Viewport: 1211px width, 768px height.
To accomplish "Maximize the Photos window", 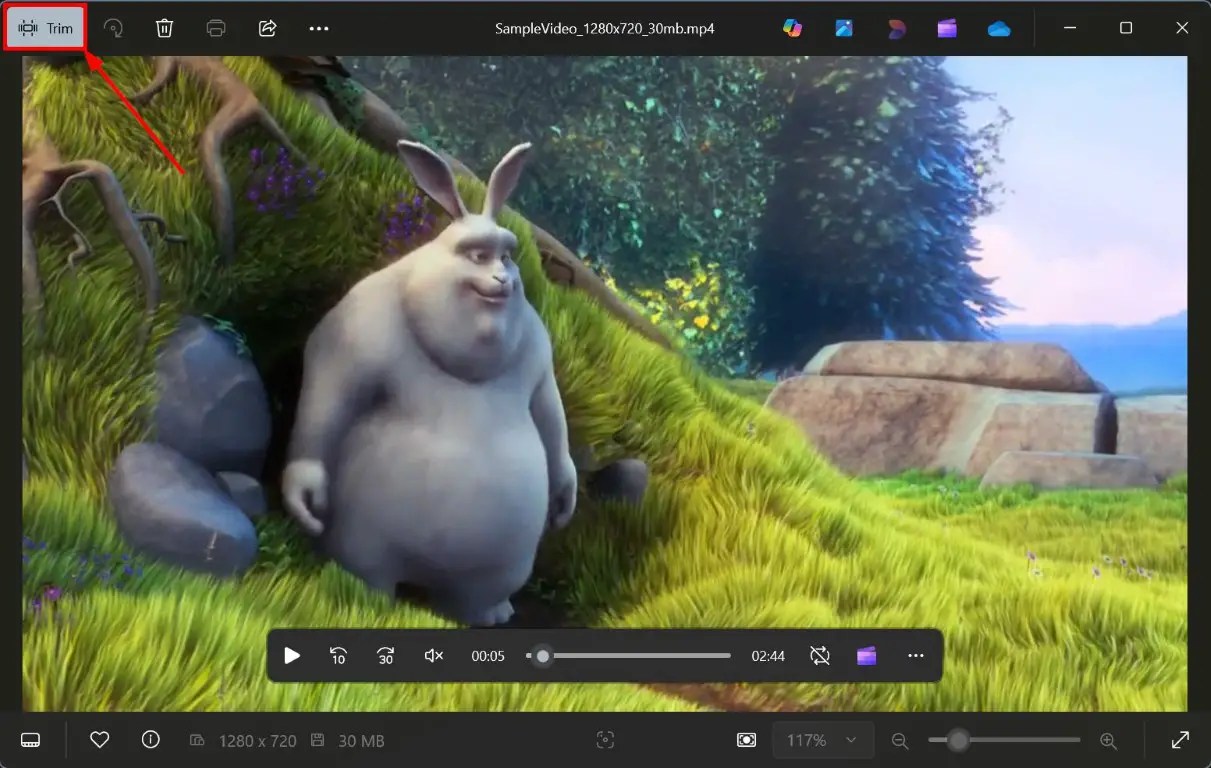I will pos(1126,28).
